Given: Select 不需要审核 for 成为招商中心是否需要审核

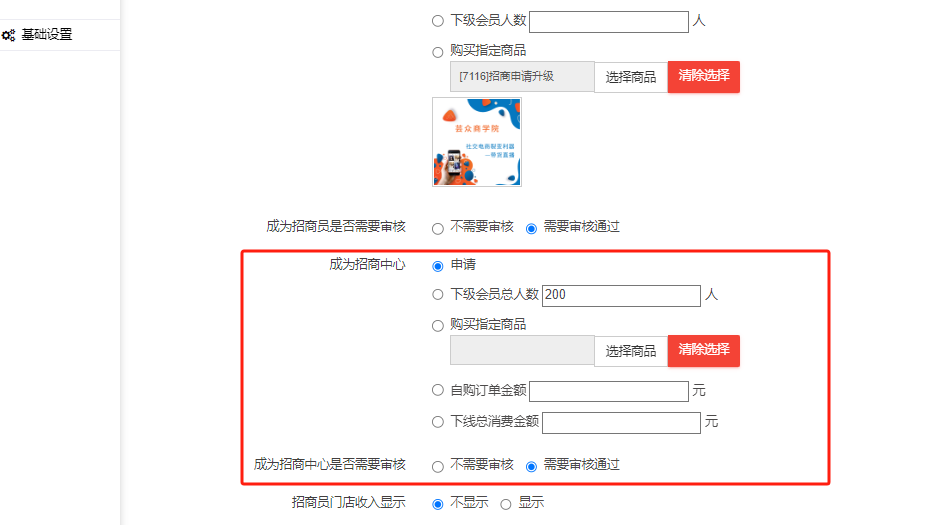Looking at the screenshot, I should pos(438,466).
